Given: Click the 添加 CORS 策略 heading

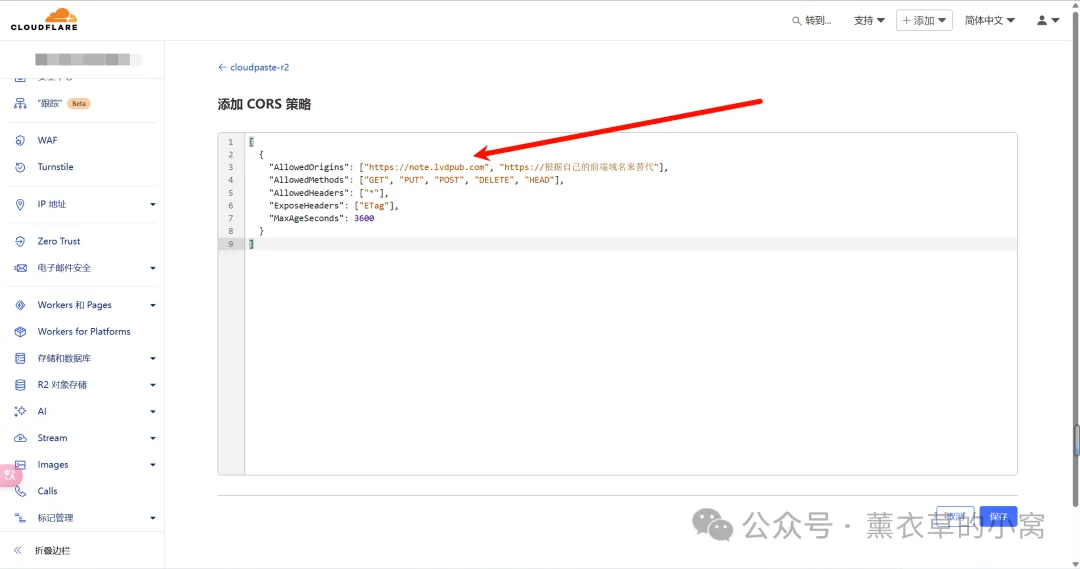Looking at the screenshot, I should 264,104.
